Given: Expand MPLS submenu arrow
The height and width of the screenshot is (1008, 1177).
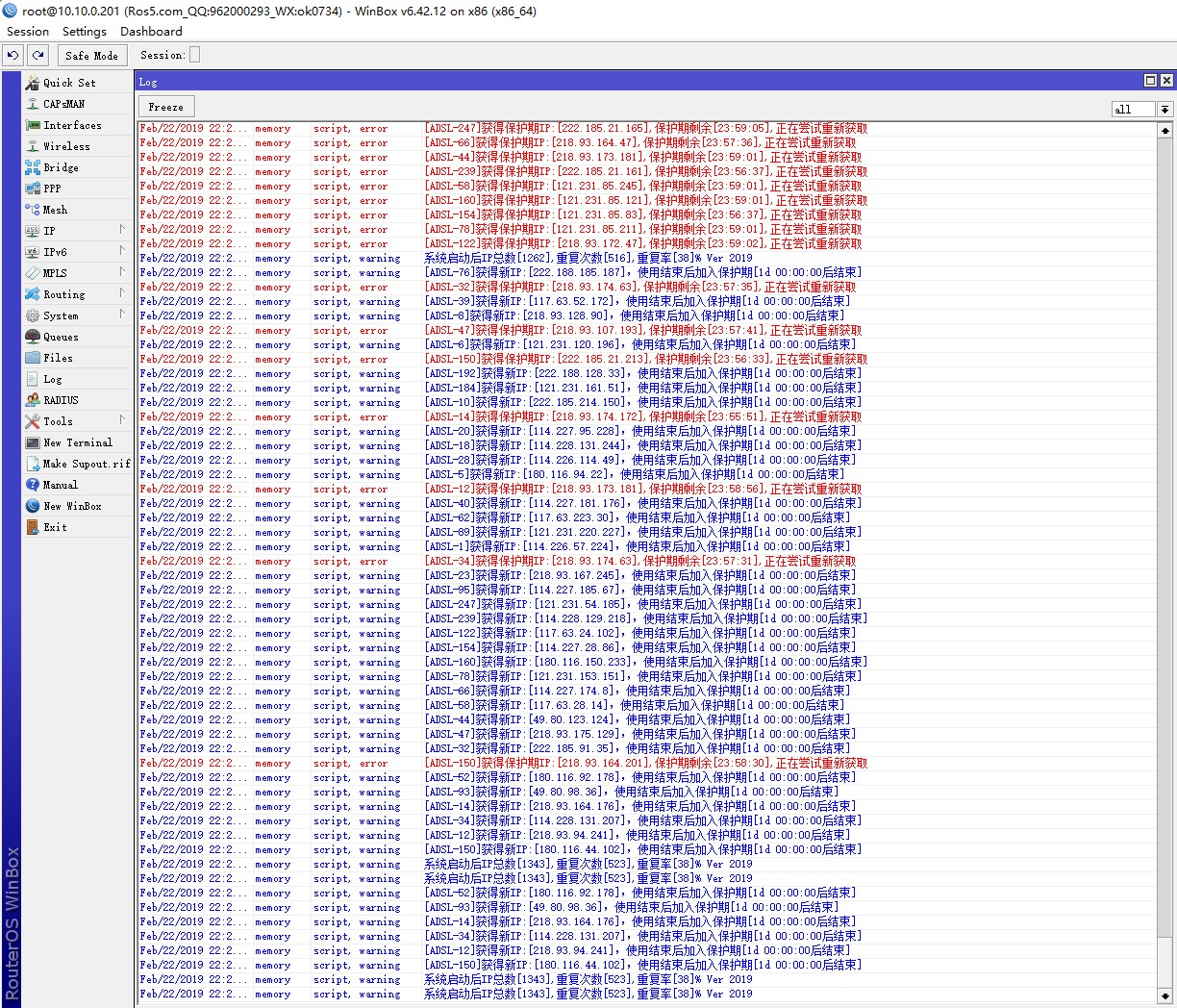Looking at the screenshot, I should tap(122, 272).
